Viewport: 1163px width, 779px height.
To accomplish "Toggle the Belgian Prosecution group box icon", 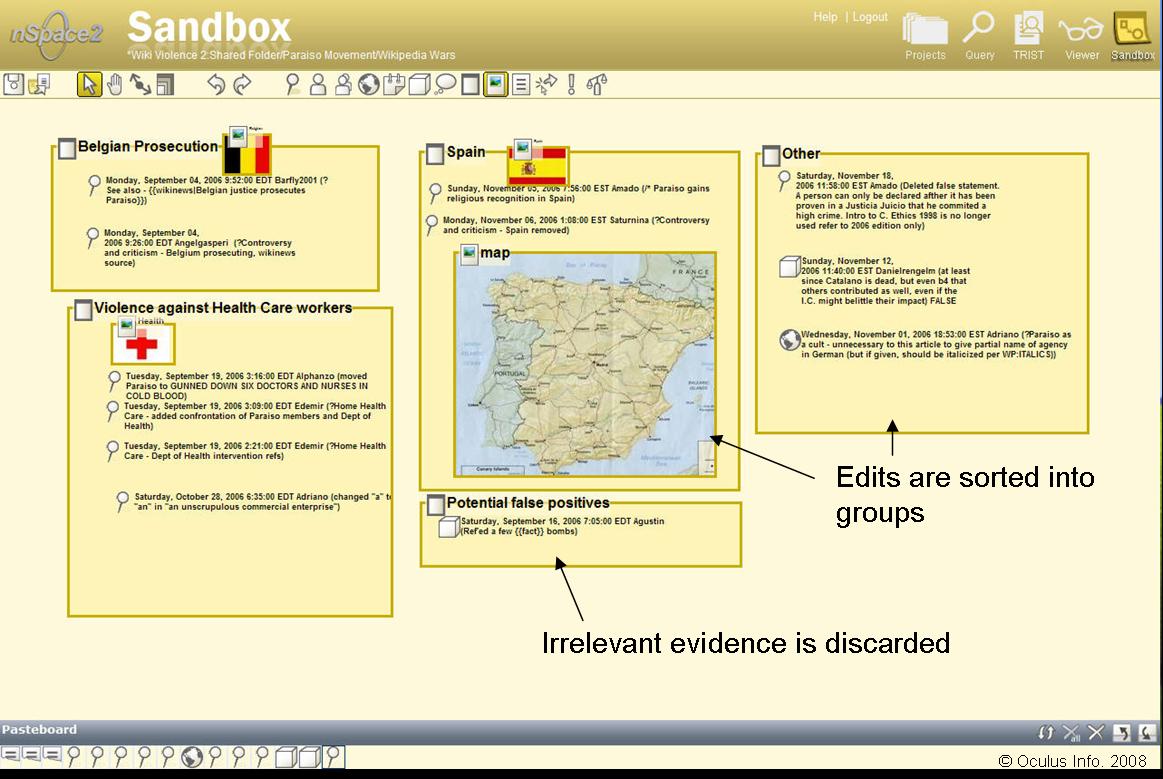I will (67, 148).
